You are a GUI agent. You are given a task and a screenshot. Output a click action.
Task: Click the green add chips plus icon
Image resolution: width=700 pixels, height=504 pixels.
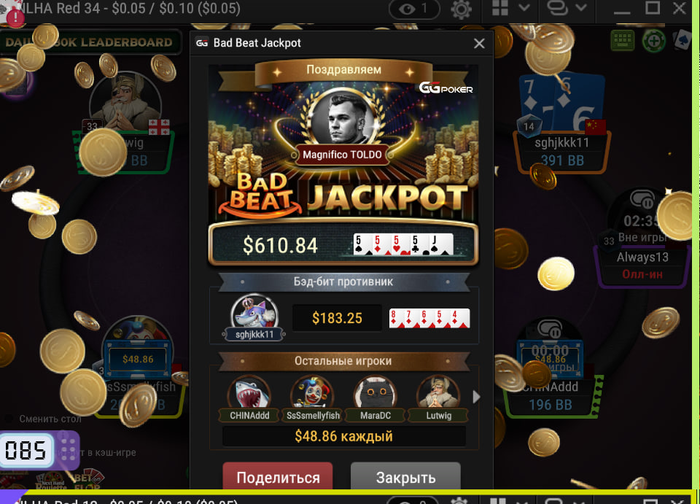tap(654, 41)
